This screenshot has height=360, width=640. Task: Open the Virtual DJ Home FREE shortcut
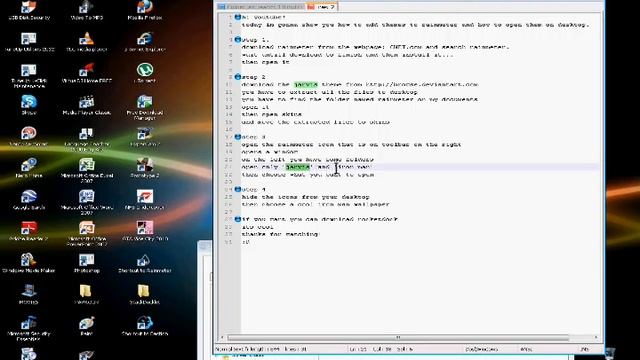(x=87, y=73)
